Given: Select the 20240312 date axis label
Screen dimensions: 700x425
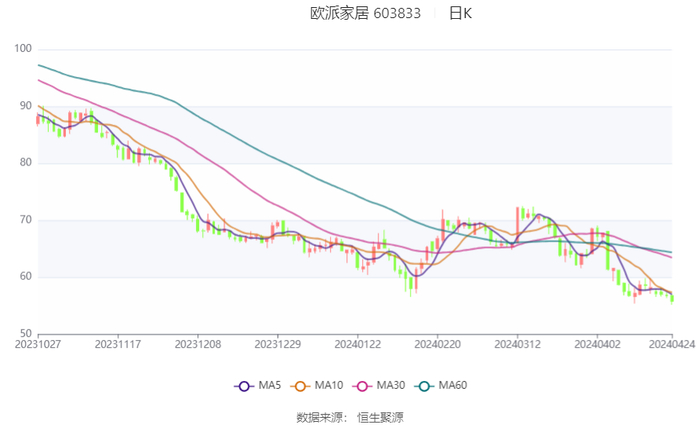Looking at the screenshot, I should click(x=517, y=345).
